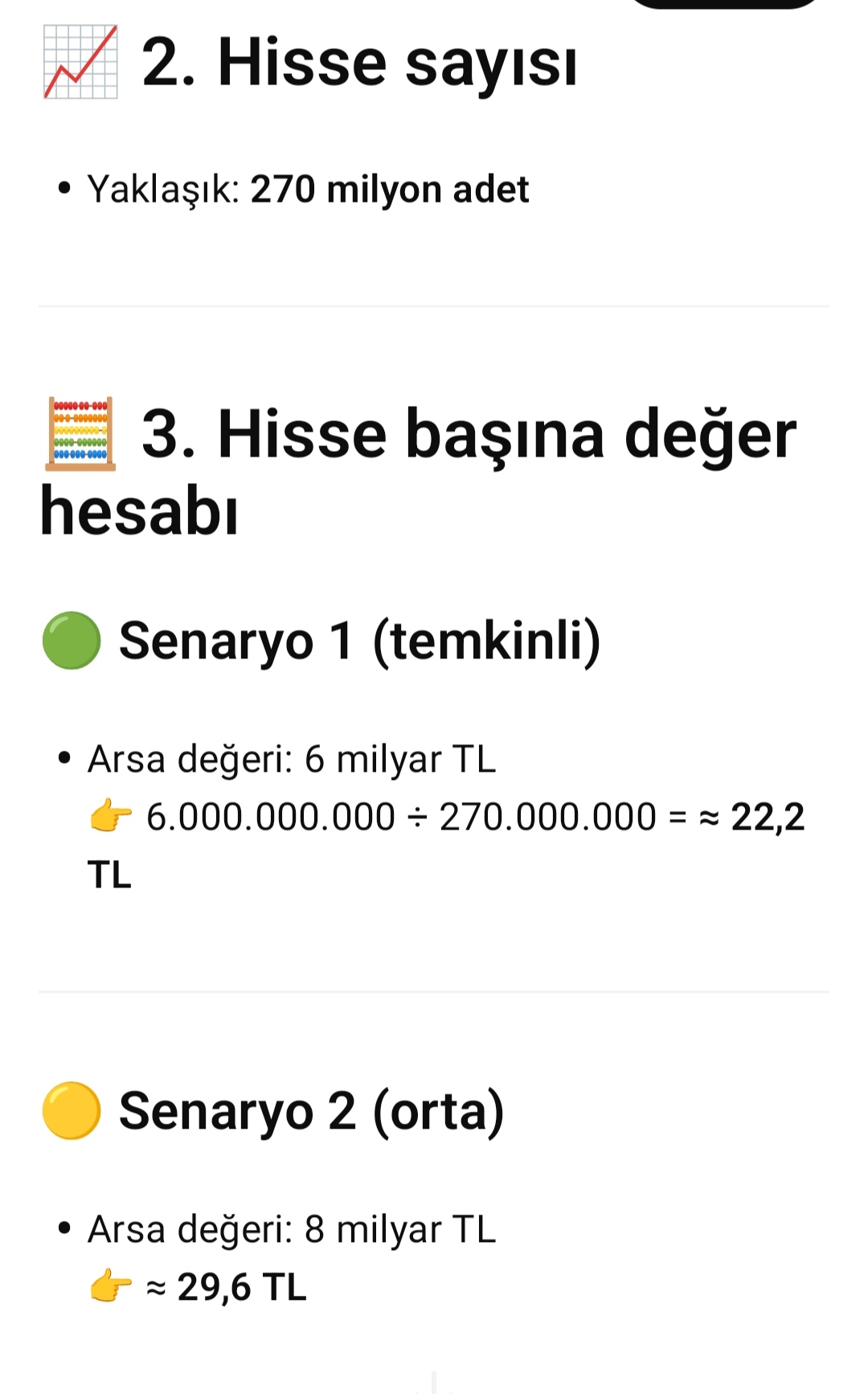This screenshot has width=868, height=1394.
Task: Select the bold "29,6 TL" result
Action: coord(242,1287)
